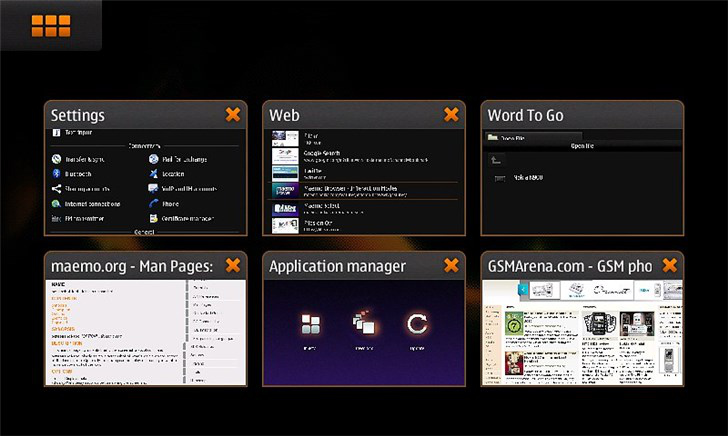The image size is (728, 436).
Task: Close the GSMArena.com window
Action: coord(669,265)
